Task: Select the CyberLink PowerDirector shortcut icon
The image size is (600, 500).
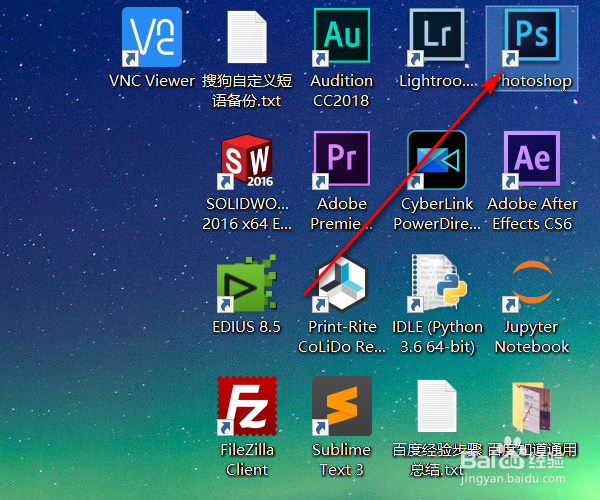Action: 437,160
